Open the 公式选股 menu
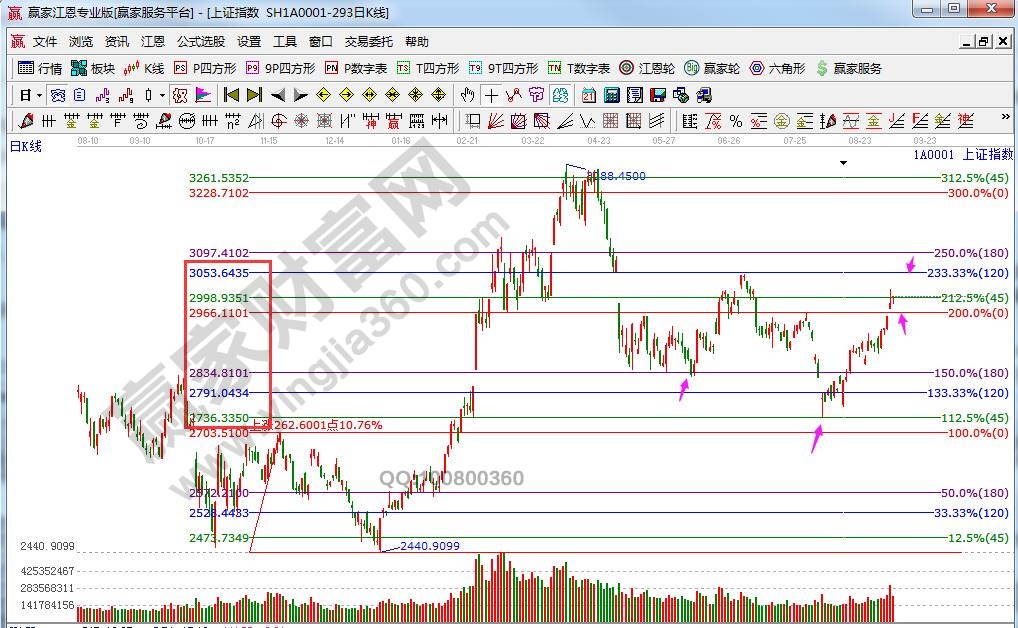Screen dimensions: 1018x628 pos(201,42)
